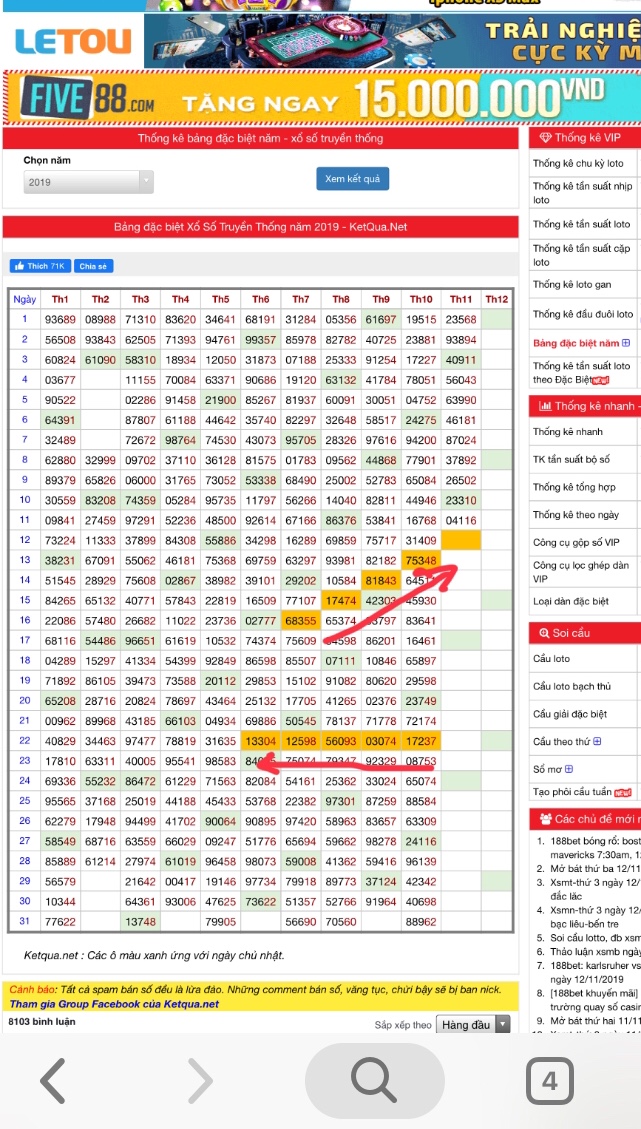Open Thống kê chu kỳ loto menu item
The image size is (641, 1129).
pyautogui.click(x=578, y=163)
